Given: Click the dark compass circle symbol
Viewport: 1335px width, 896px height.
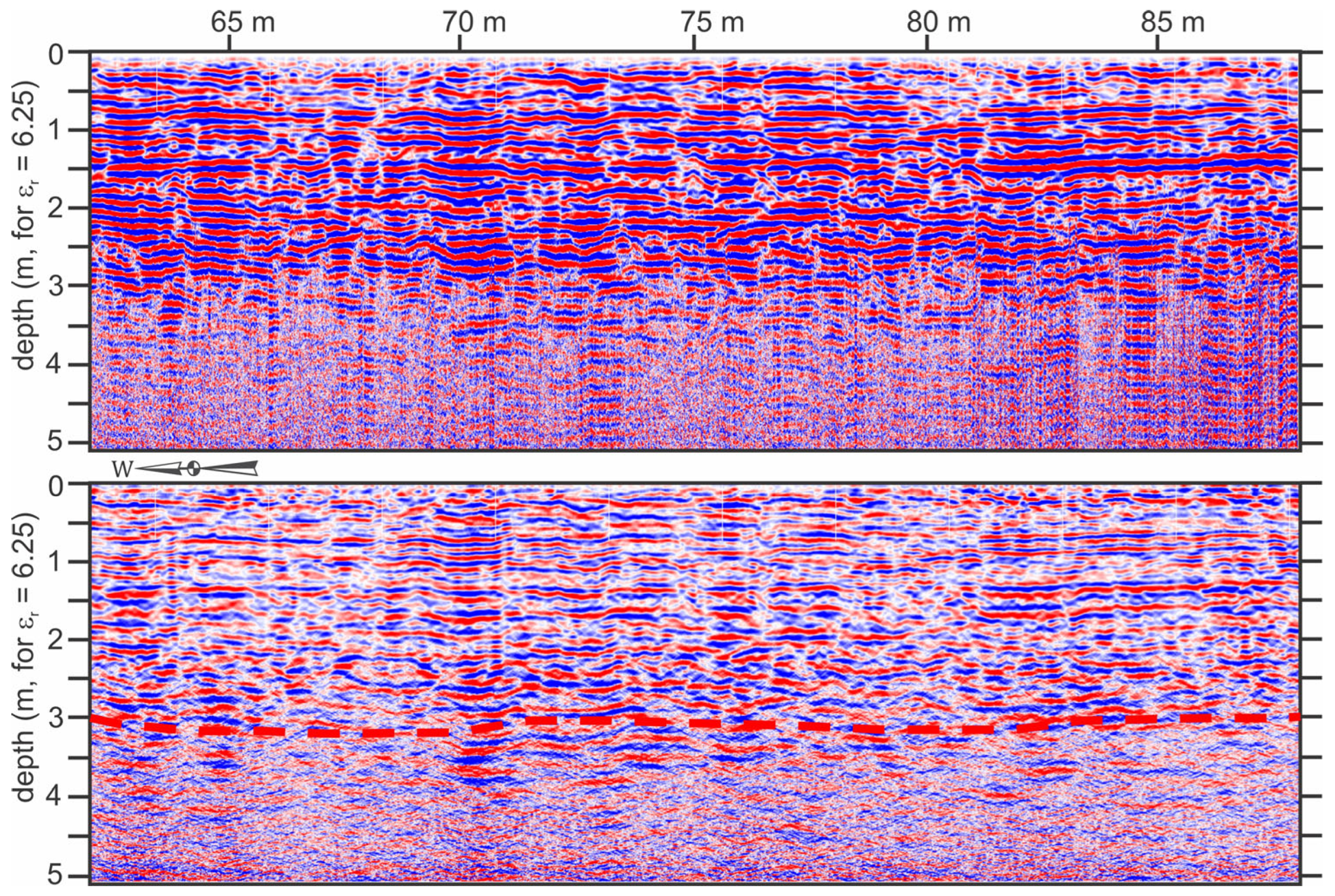Looking at the screenshot, I should [x=193, y=468].
